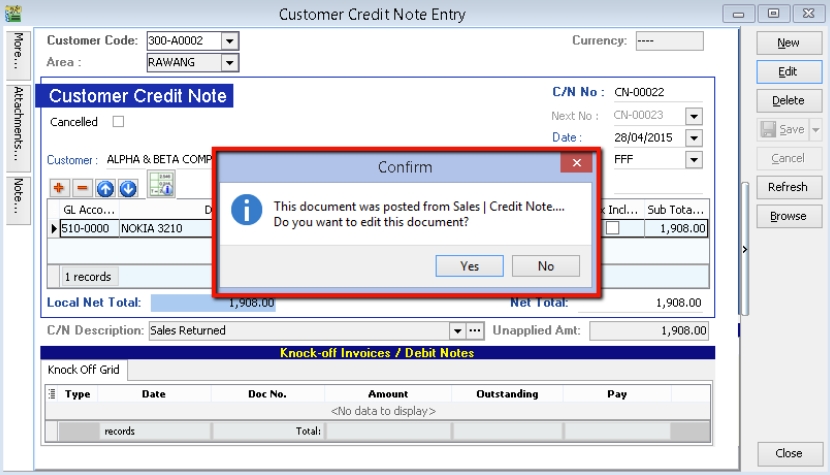Expand the Customer Code dropdown
830x475 pixels.
(229, 41)
